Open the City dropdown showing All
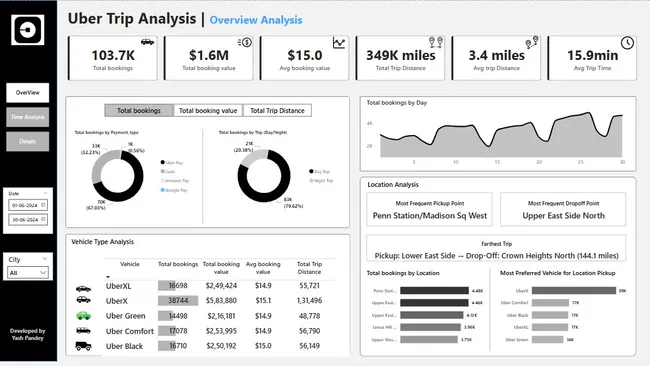The height and width of the screenshot is (366, 650). (28, 272)
